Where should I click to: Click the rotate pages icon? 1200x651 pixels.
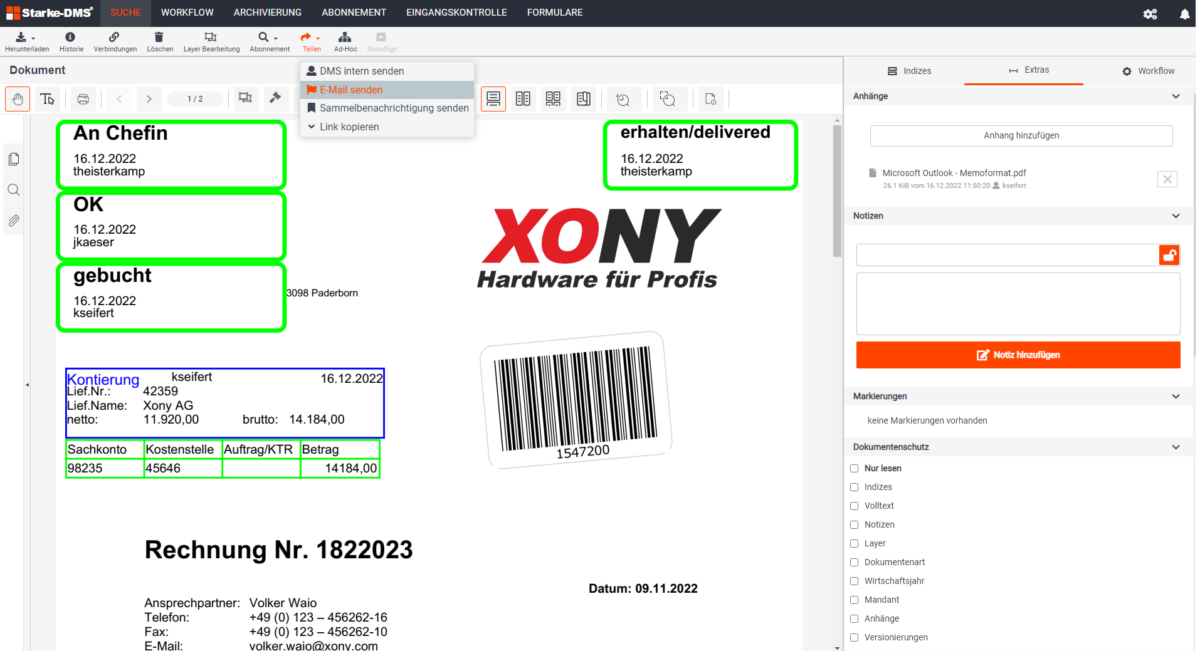tap(668, 99)
